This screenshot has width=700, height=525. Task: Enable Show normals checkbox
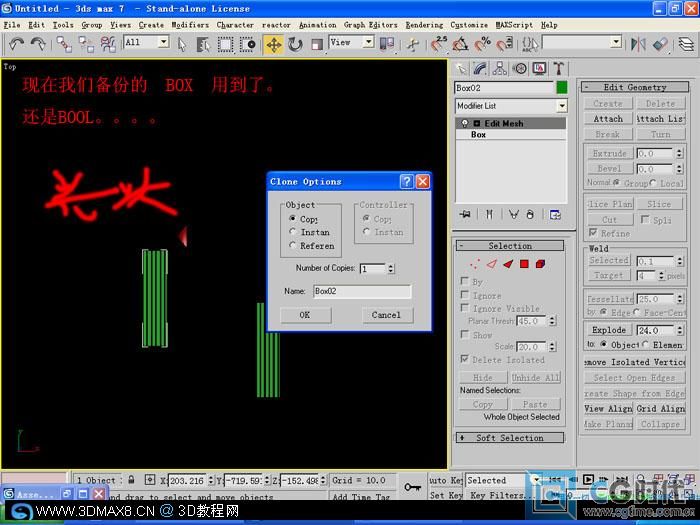point(465,334)
